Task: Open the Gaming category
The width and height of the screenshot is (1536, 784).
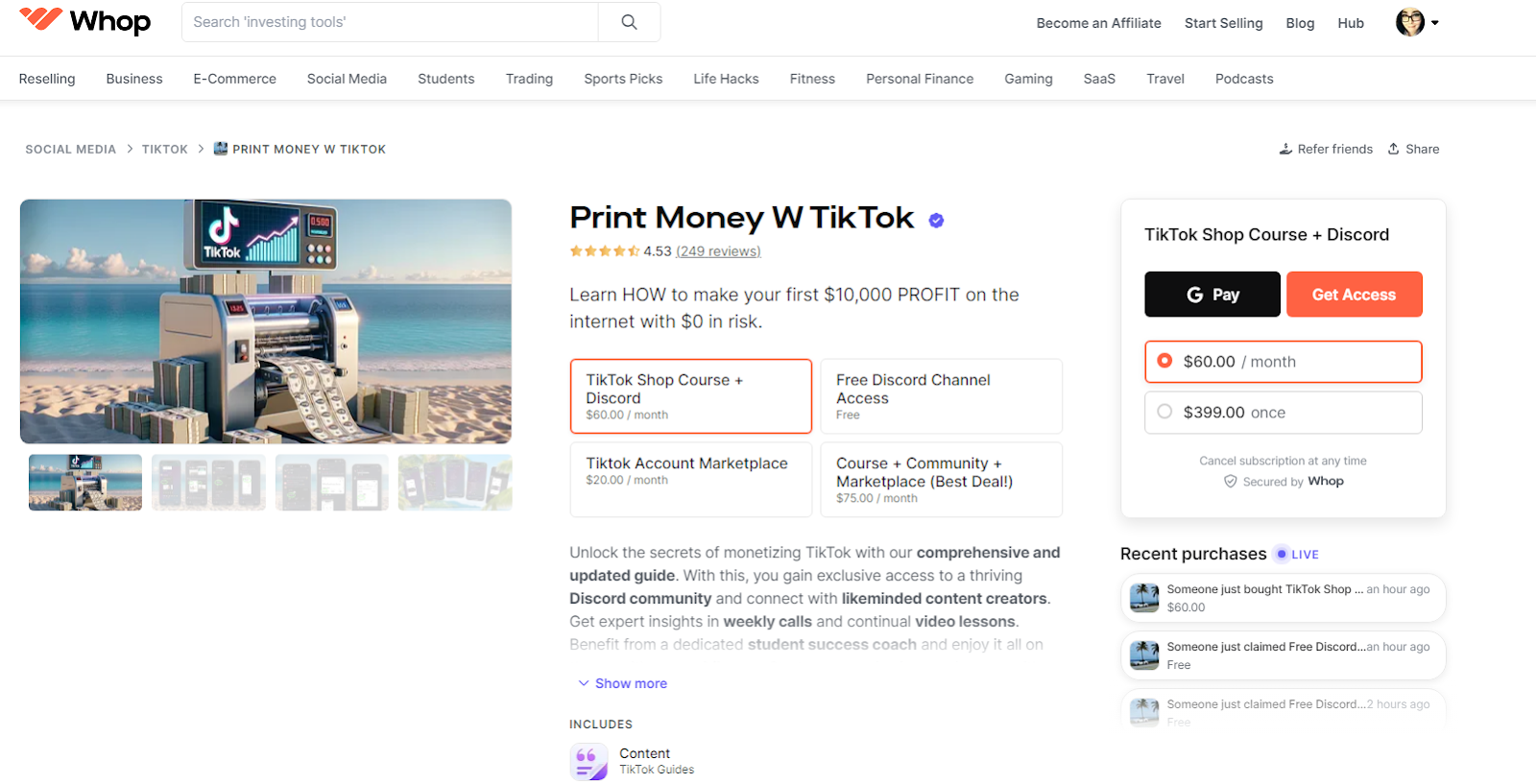Action: coord(1028,79)
